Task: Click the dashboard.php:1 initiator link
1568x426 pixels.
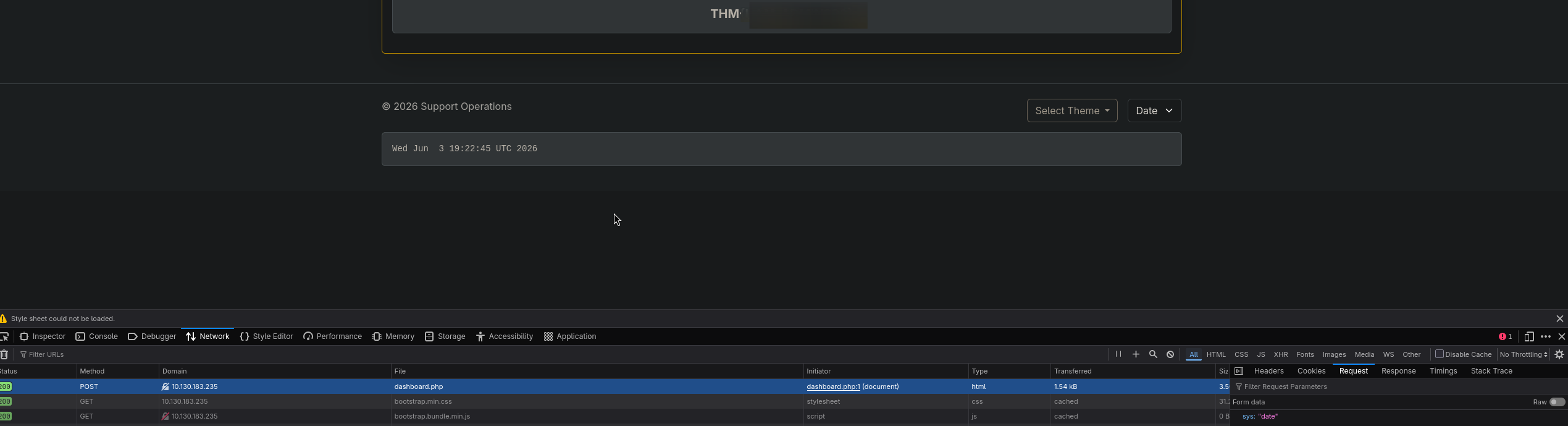Action: [833, 386]
